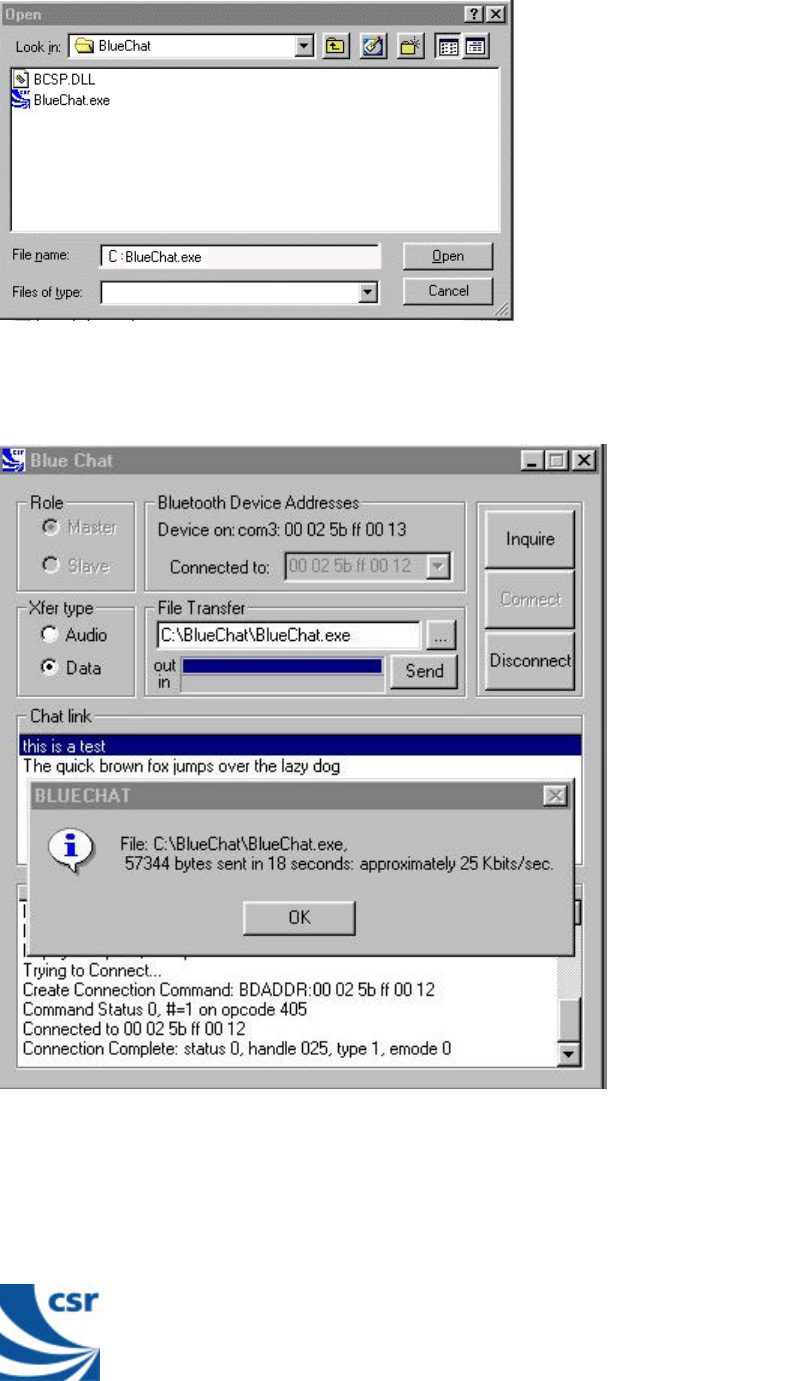Click the File Transfer path field
This screenshot has height=1381, width=810.
coord(288,635)
